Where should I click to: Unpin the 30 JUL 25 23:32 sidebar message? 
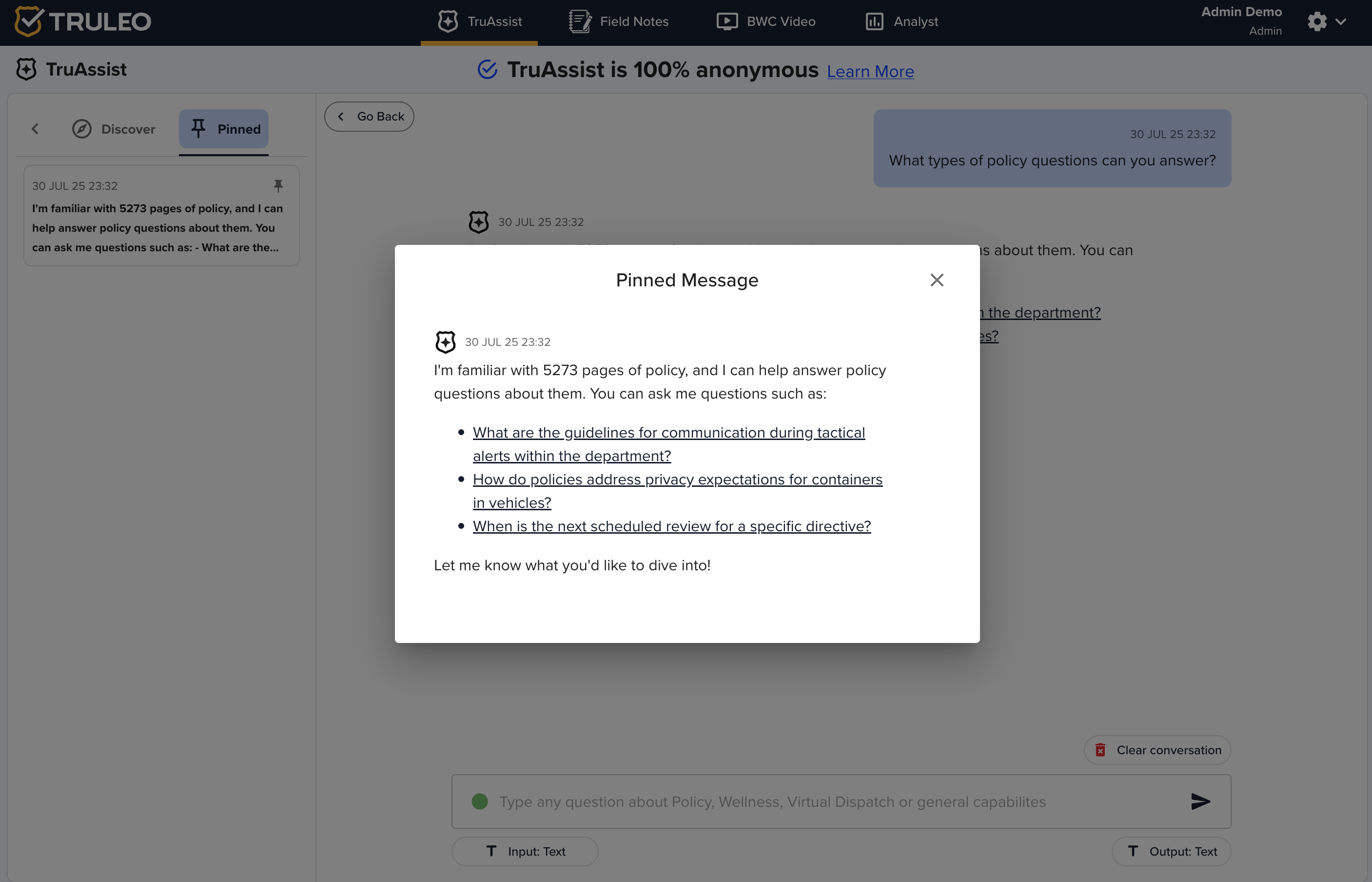click(x=278, y=185)
